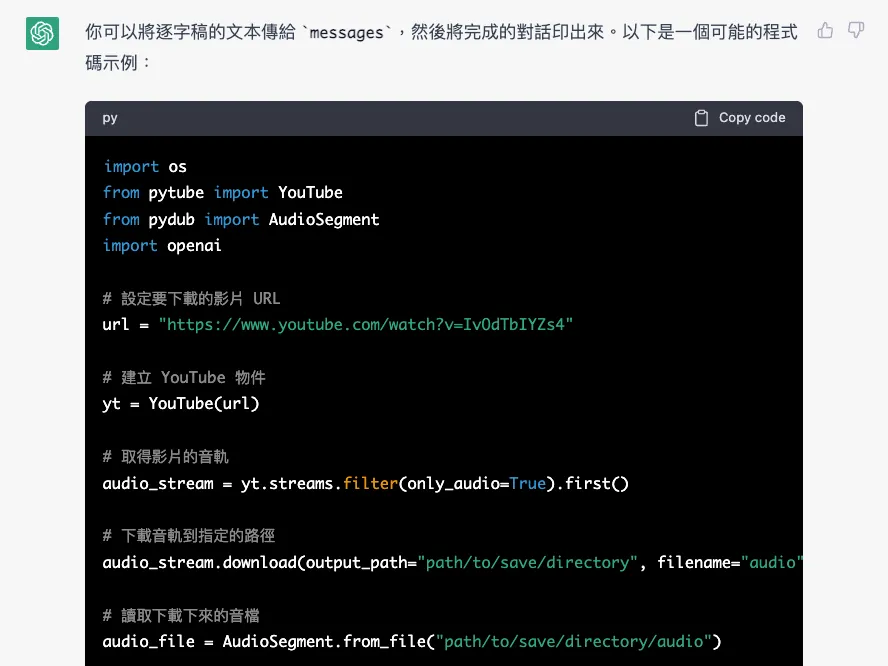Screen dimensions: 888x666
Task: Click the line 'import openai'
Action: tap(162, 246)
